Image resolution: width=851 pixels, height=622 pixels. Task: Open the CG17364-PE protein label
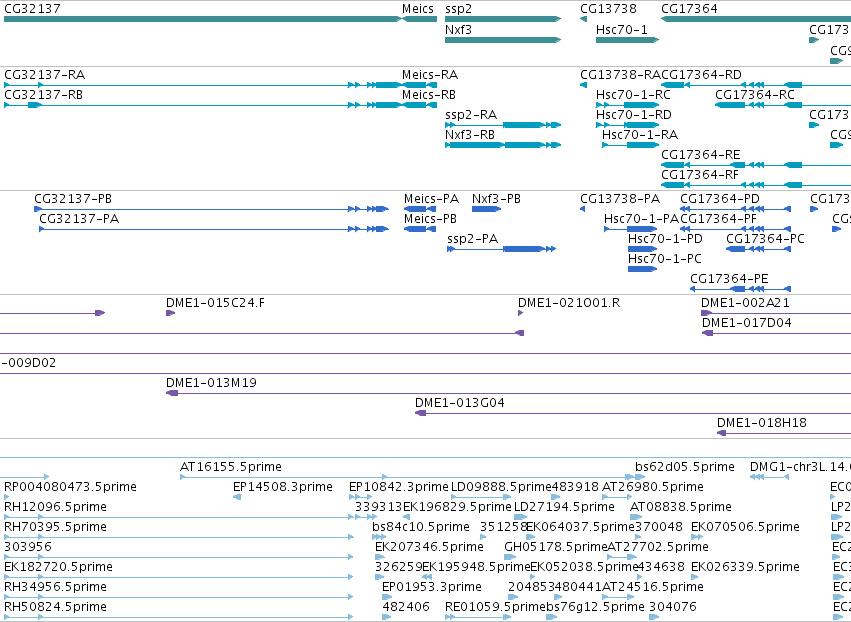[x=729, y=279]
